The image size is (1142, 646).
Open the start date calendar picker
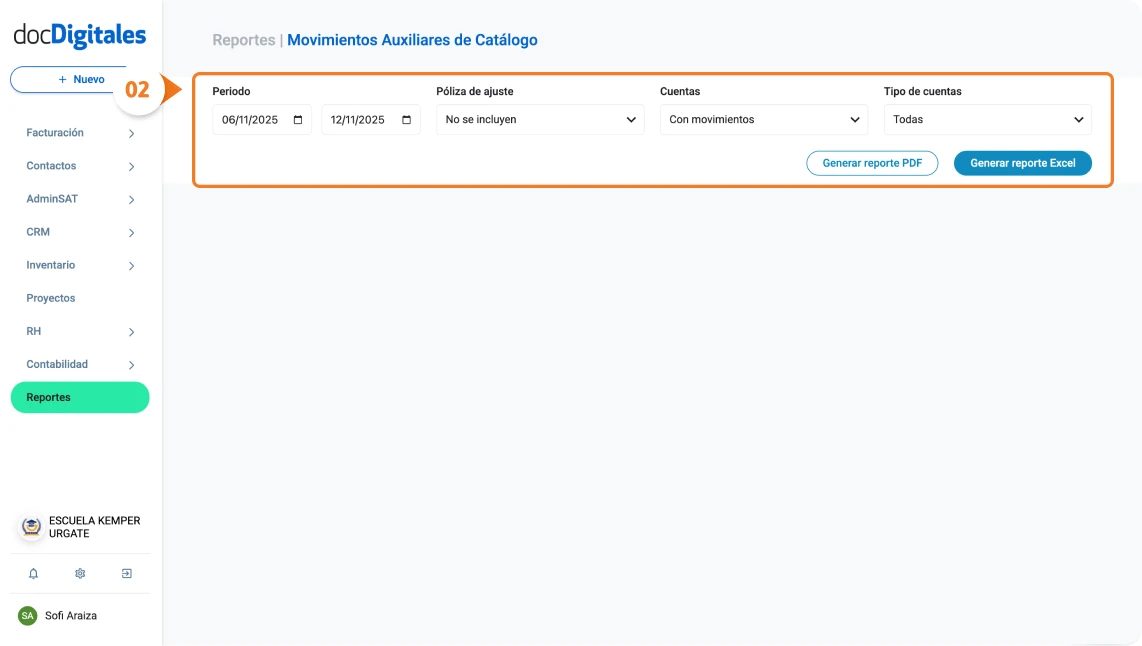coord(296,119)
